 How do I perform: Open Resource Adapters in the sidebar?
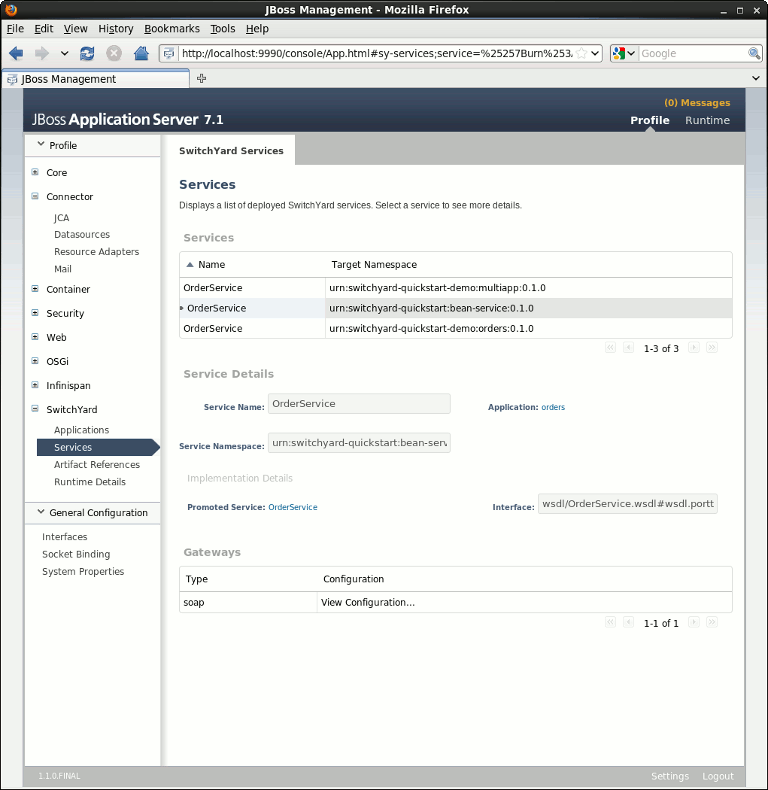pyautogui.click(x=96, y=251)
